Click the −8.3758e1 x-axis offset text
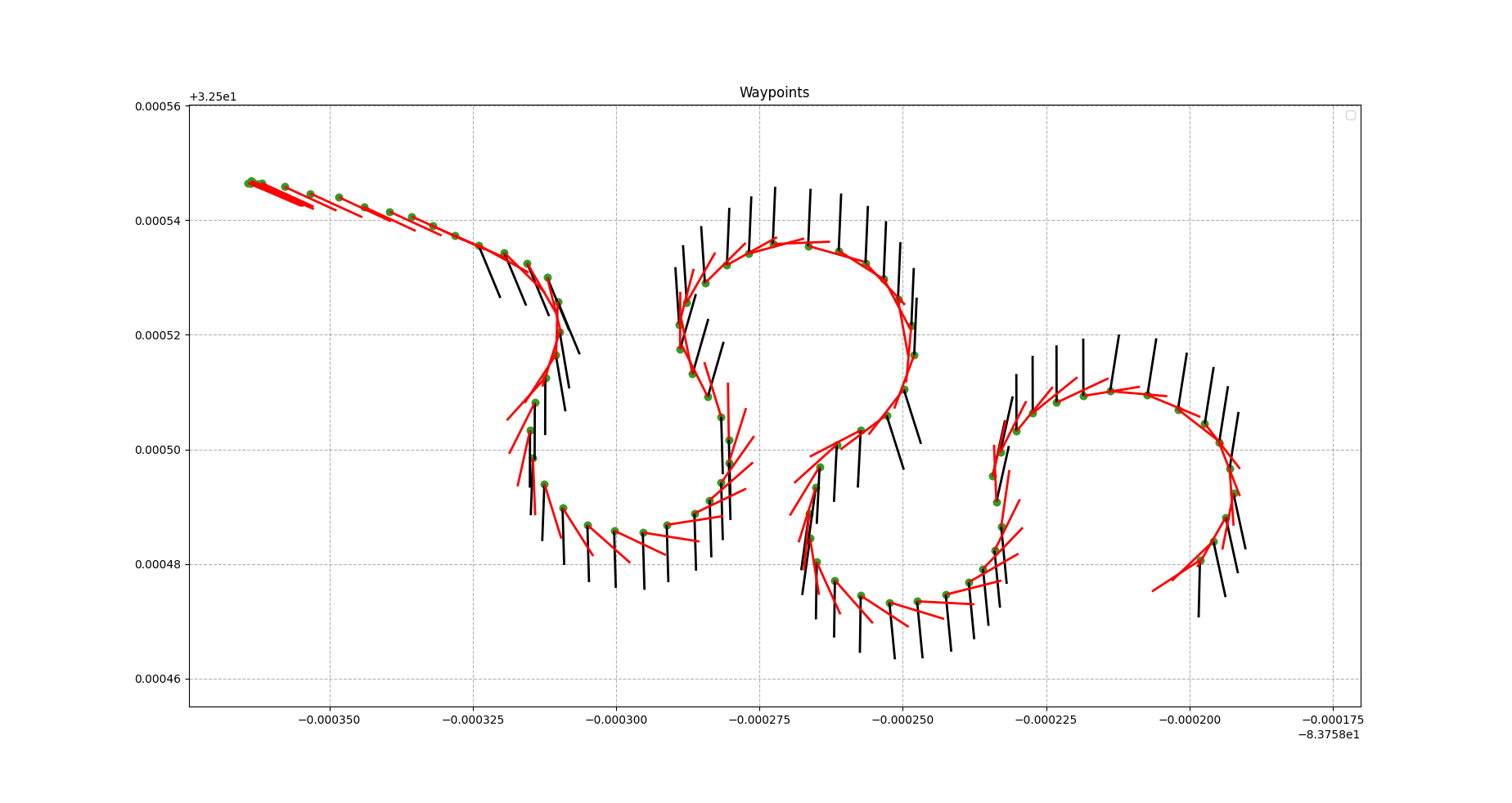The image size is (1512, 803). click(x=1328, y=734)
